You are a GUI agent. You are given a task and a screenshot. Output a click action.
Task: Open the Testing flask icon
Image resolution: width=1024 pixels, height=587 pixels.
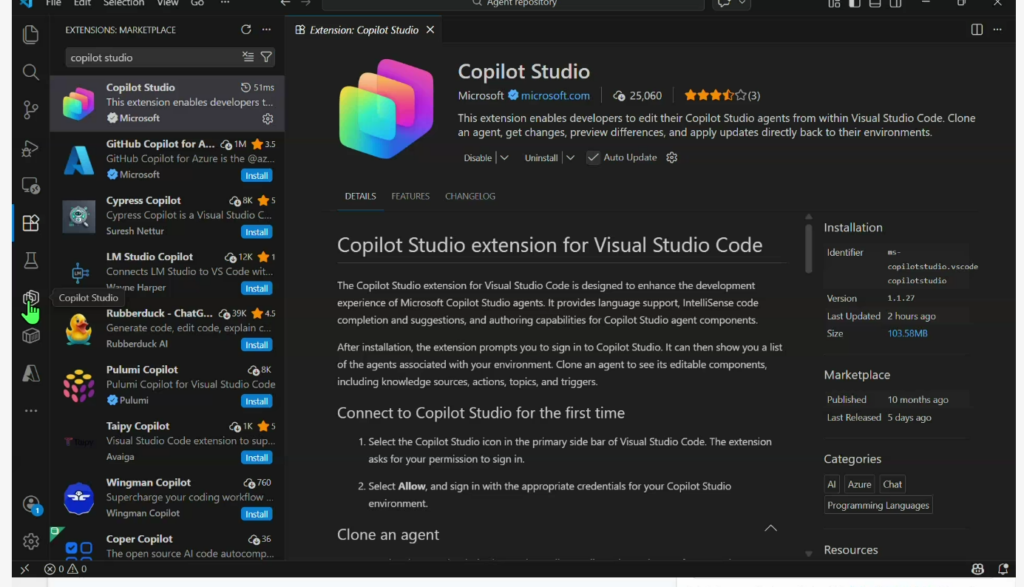[30, 260]
